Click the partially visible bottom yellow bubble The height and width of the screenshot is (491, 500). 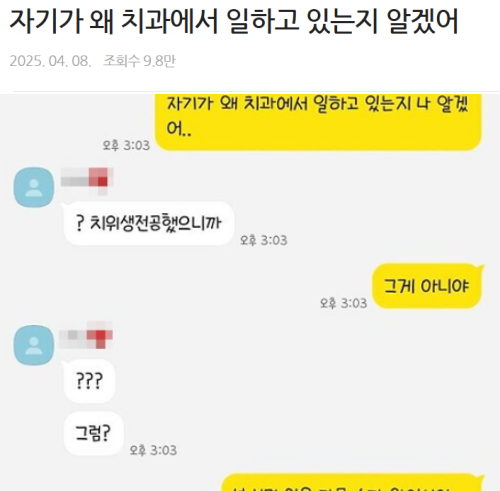[353, 482]
